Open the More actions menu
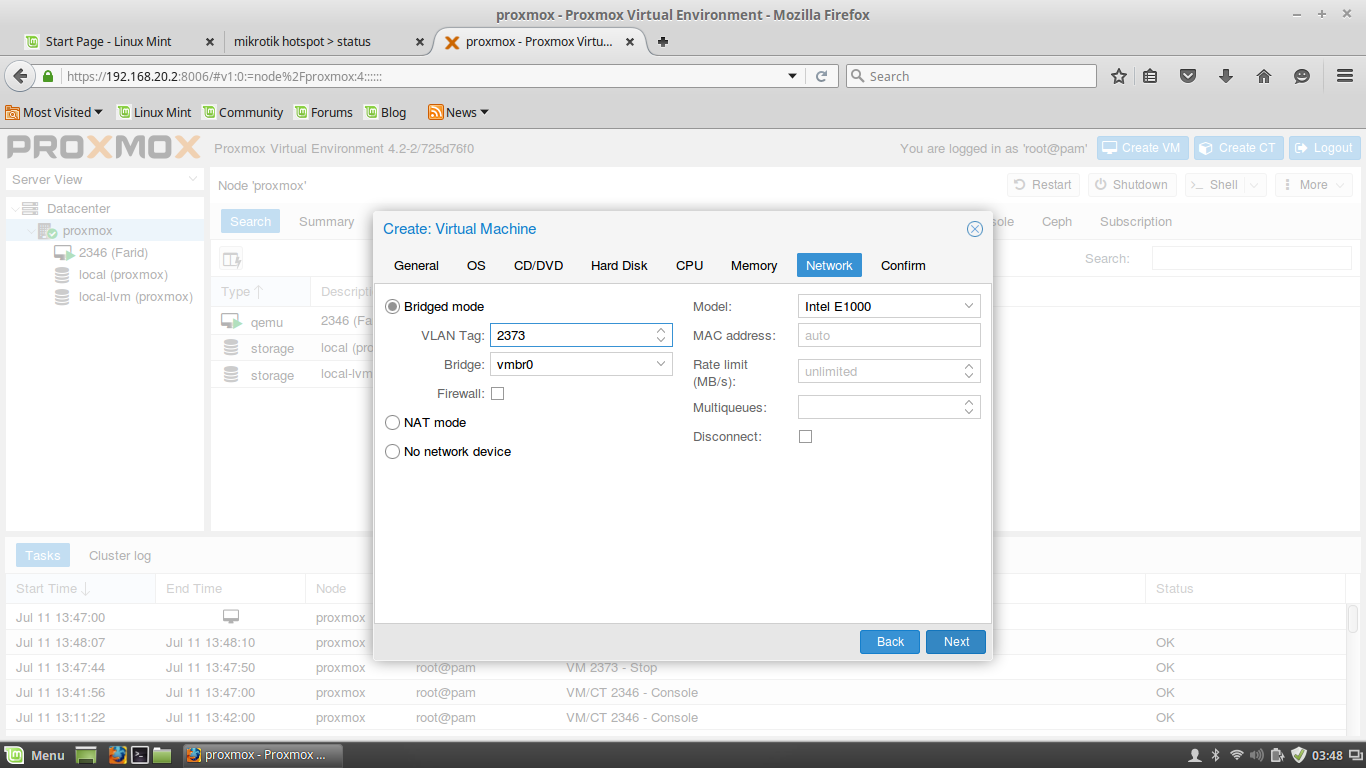 coord(1313,185)
